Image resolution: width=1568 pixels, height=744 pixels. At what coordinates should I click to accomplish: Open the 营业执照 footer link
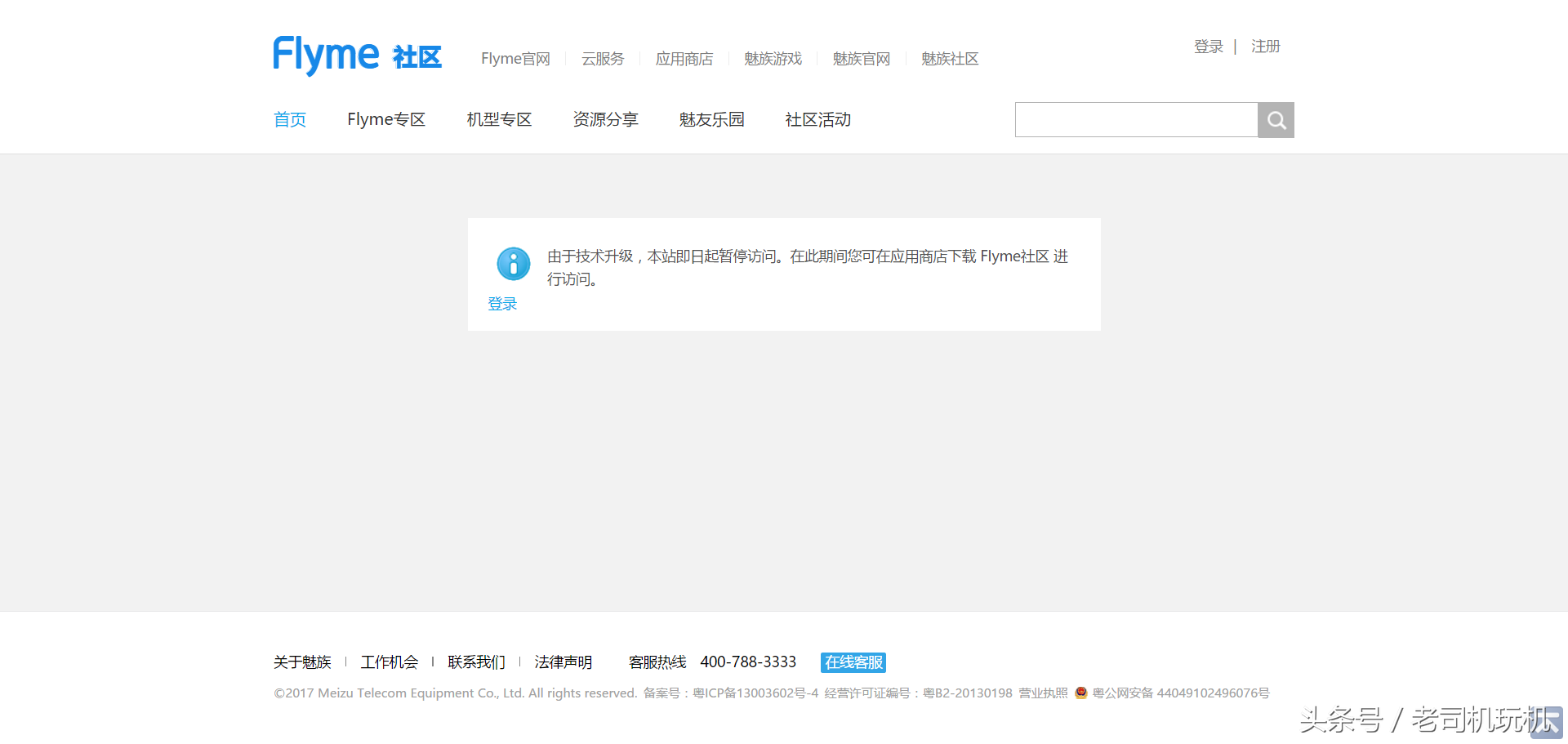point(1043,693)
